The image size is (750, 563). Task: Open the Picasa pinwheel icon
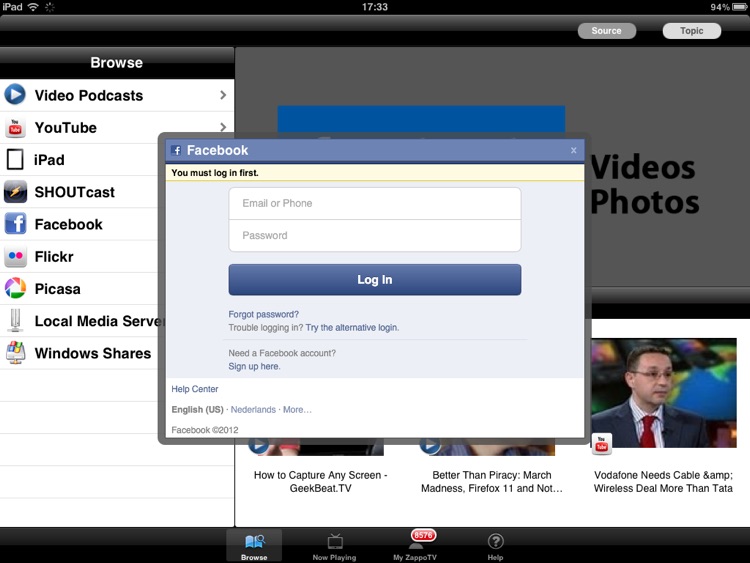click(x=15, y=288)
